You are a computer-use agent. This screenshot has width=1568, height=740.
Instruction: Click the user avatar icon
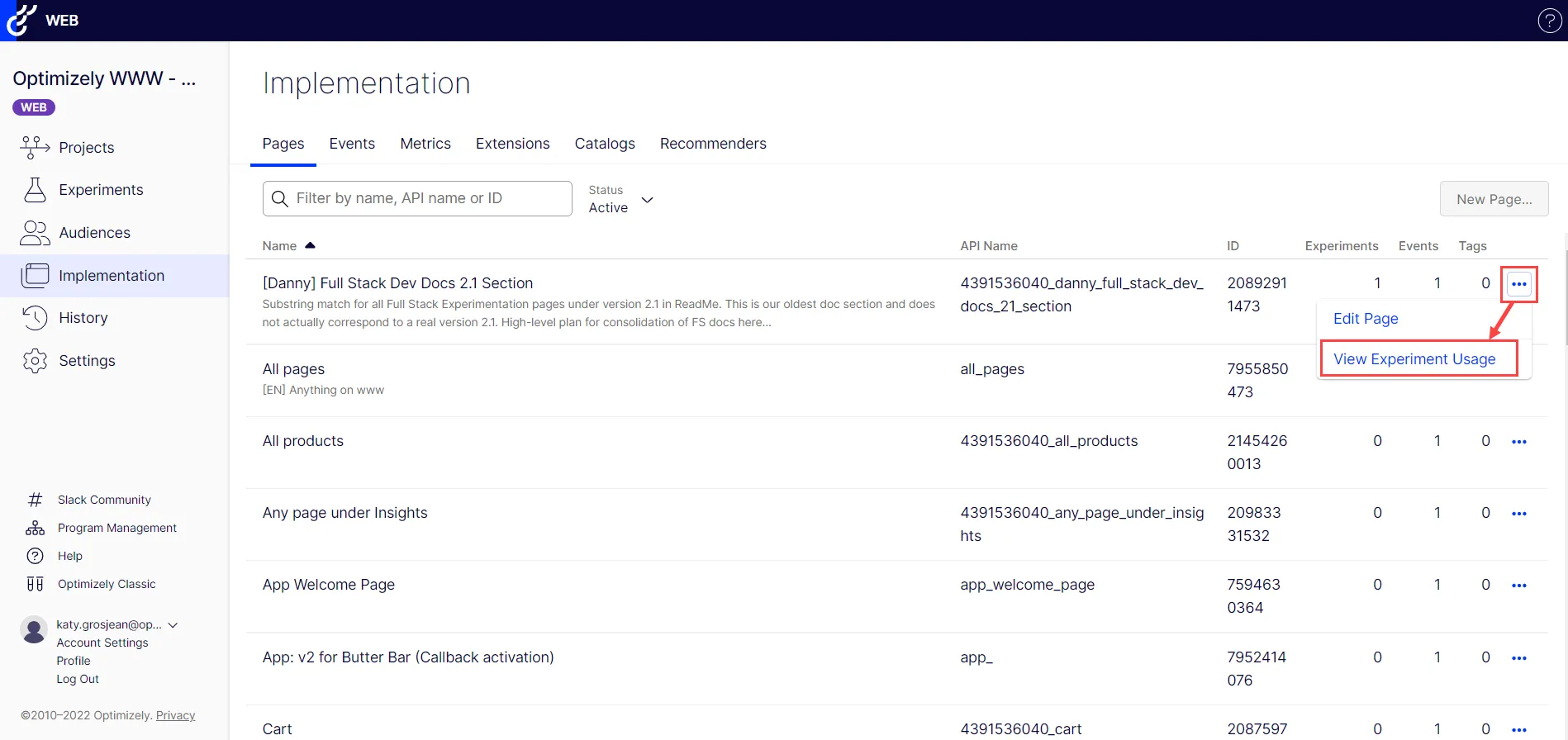(x=34, y=630)
